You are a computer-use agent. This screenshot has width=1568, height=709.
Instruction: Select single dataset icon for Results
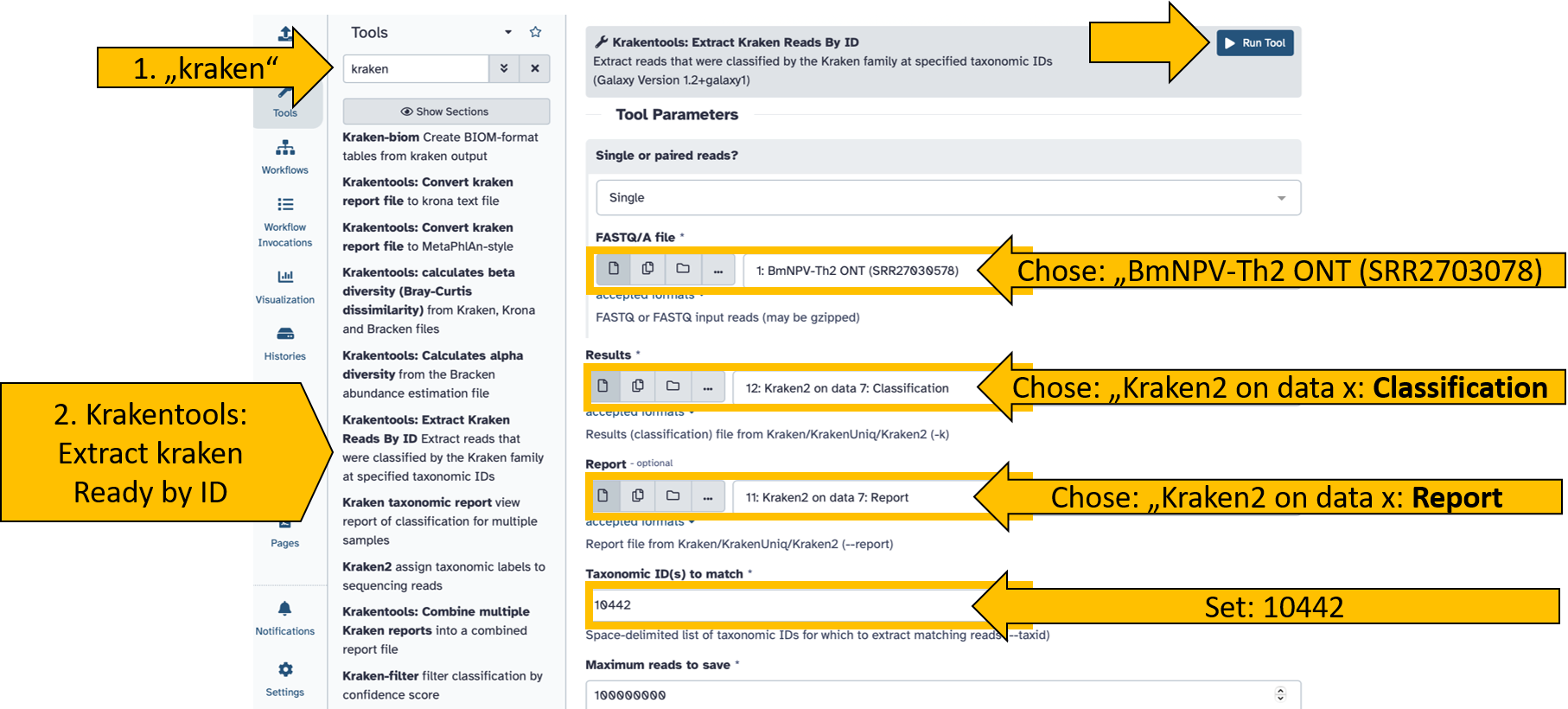point(603,386)
